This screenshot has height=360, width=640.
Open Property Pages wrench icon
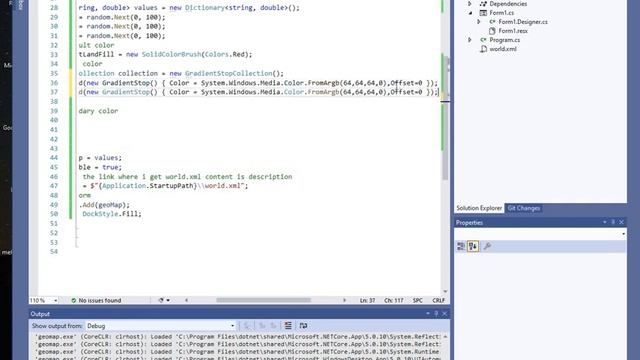487,246
